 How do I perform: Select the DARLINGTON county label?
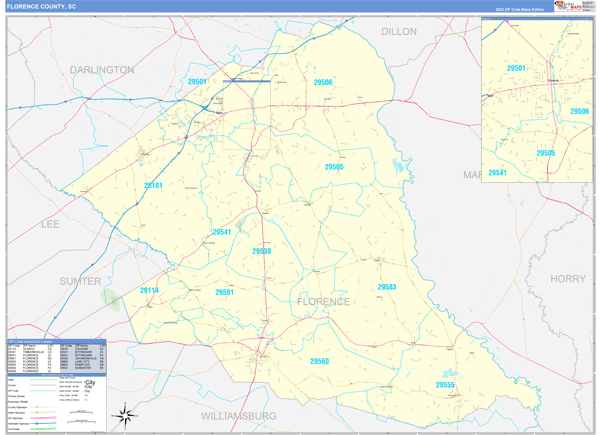(x=102, y=70)
